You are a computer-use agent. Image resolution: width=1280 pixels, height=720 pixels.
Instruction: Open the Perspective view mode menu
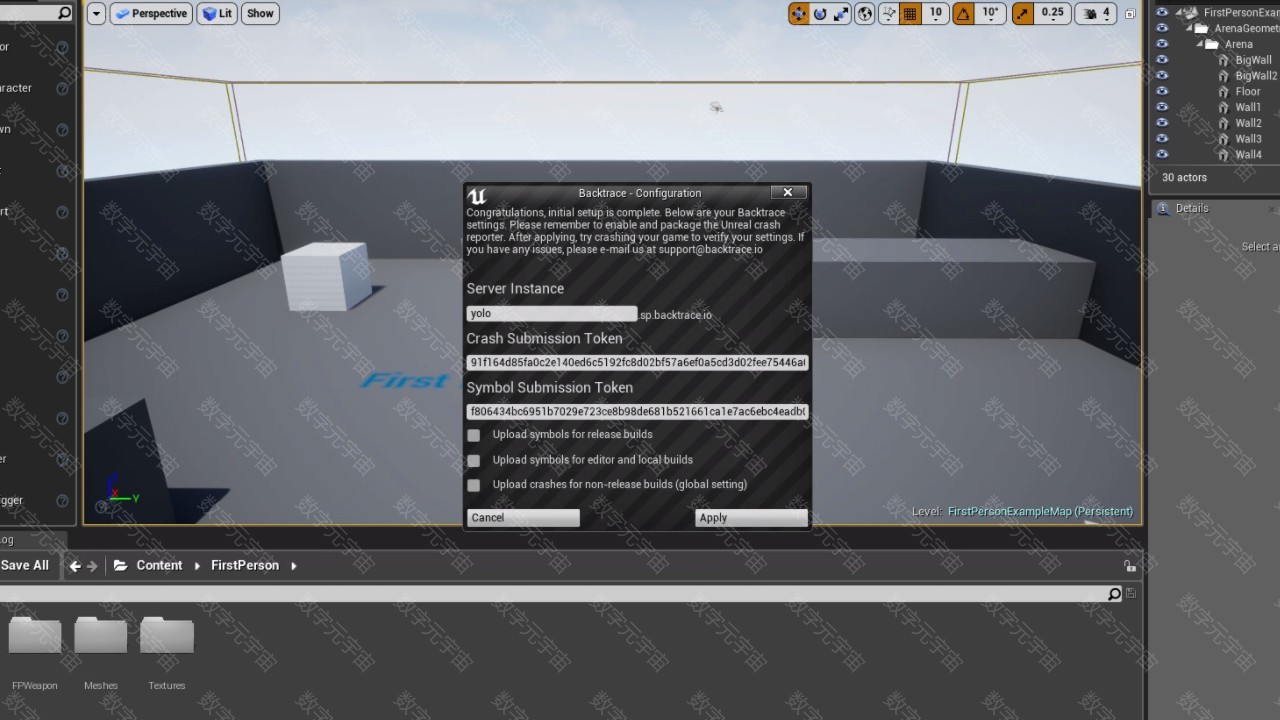151,13
